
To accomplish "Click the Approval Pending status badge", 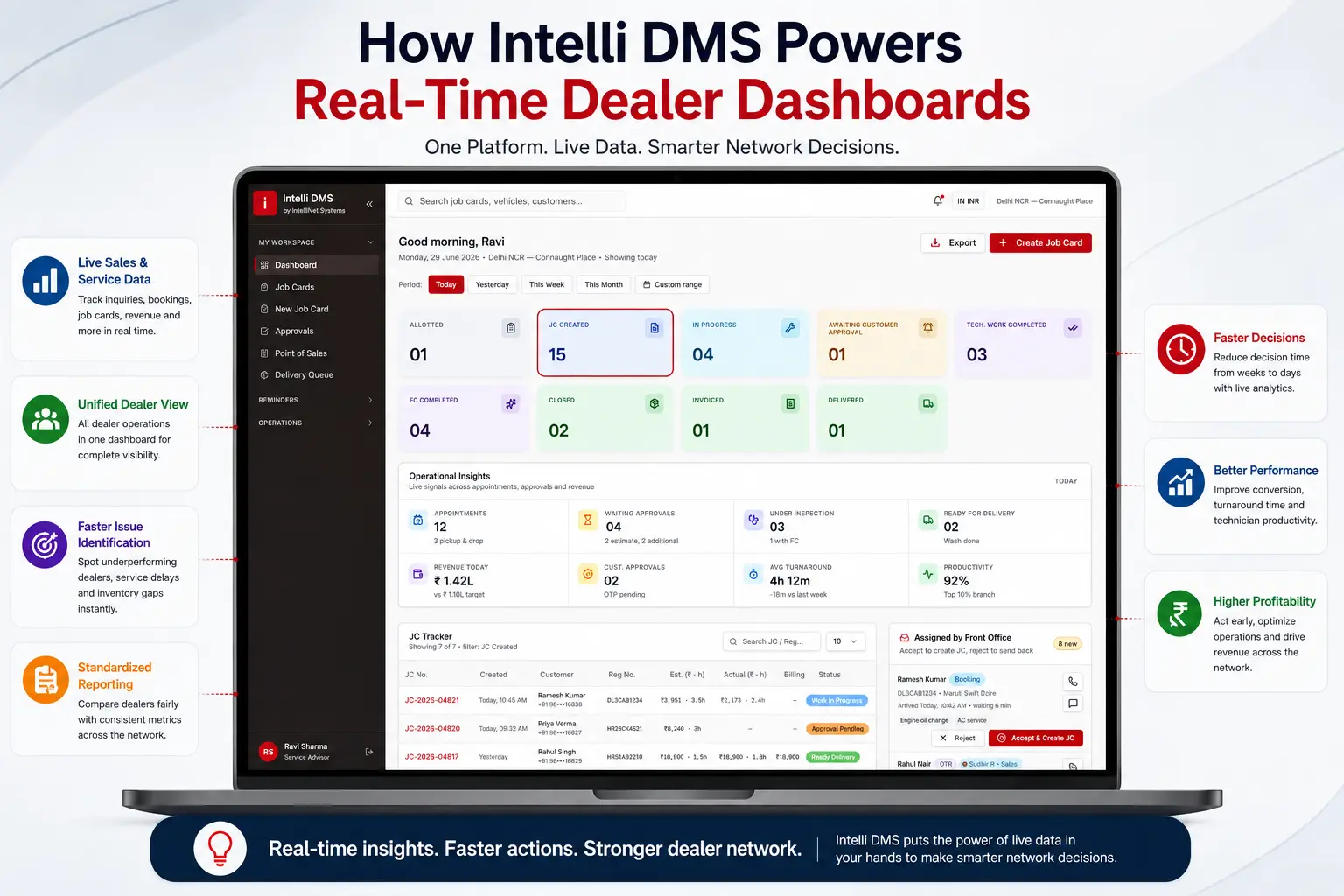I will coord(836,728).
